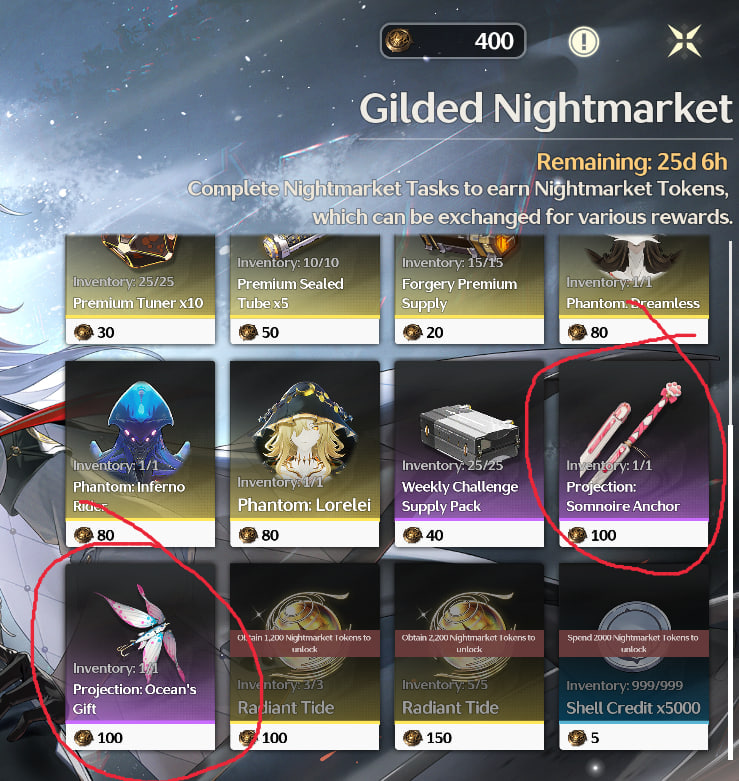Open Premium Sealed Tube x5 card

tap(304, 289)
